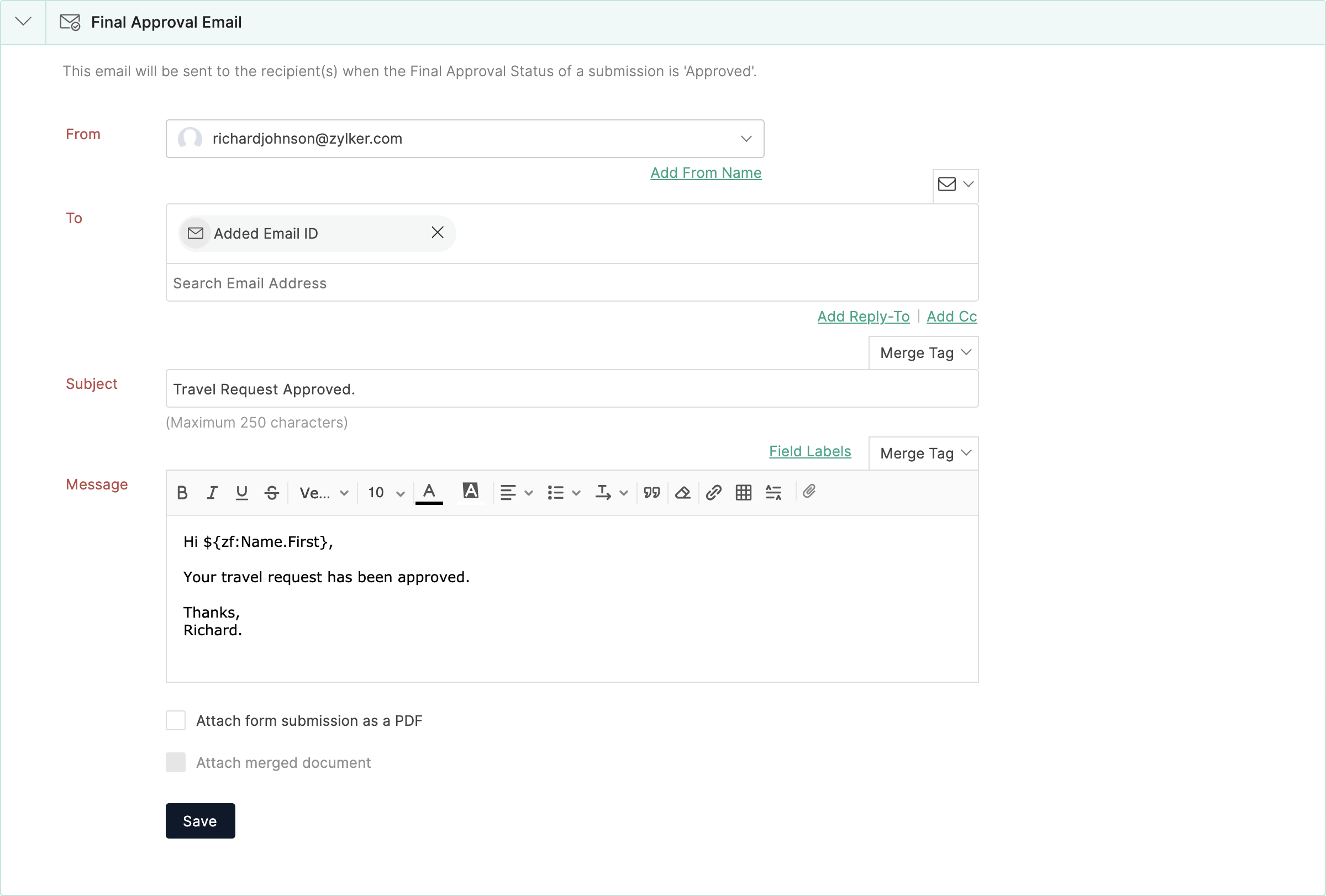Toggle bold formatting in message editor
1326x896 pixels.
pos(182,493)
